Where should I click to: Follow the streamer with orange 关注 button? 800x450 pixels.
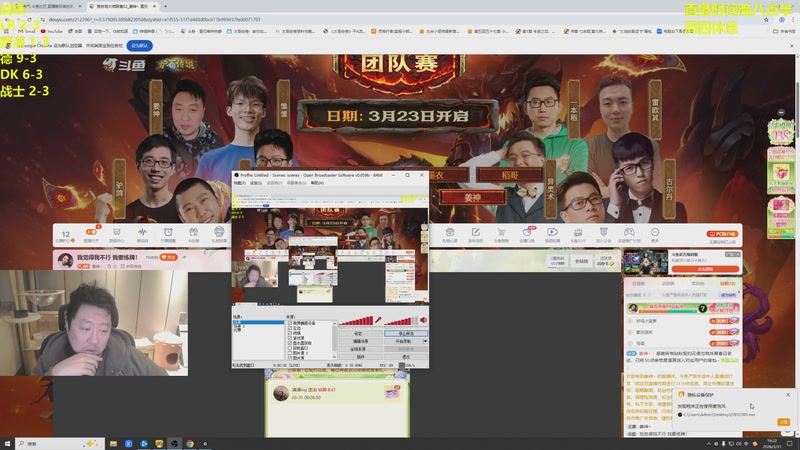[x=168, y=257]
